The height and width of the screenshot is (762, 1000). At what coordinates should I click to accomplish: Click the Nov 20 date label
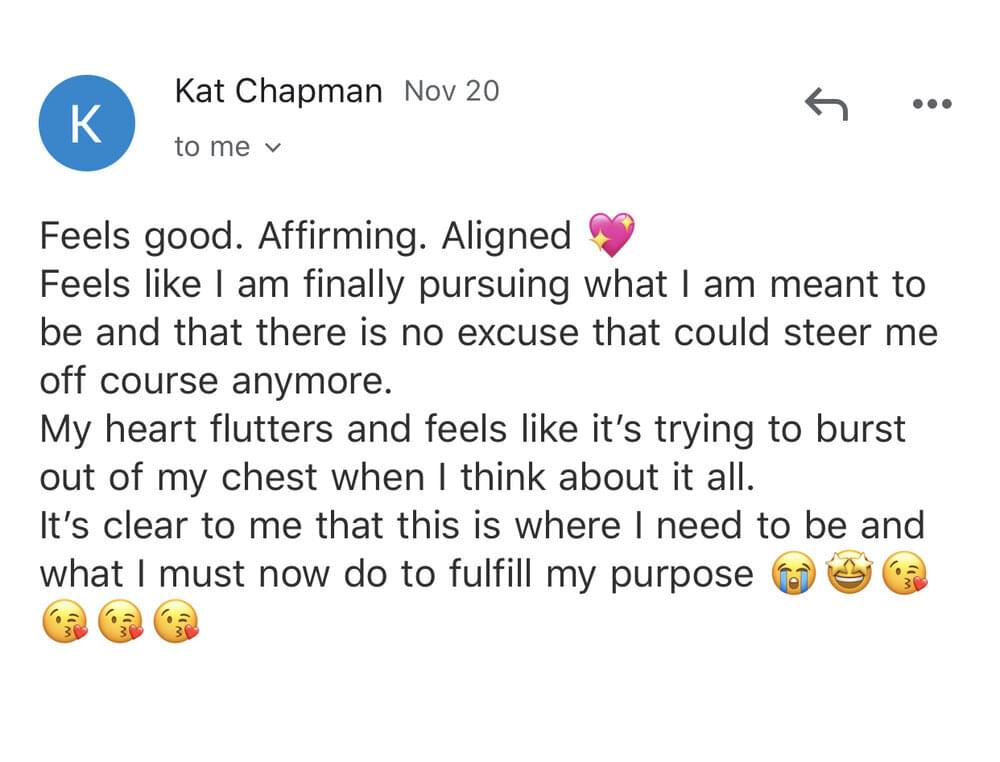tap(452, 91)
